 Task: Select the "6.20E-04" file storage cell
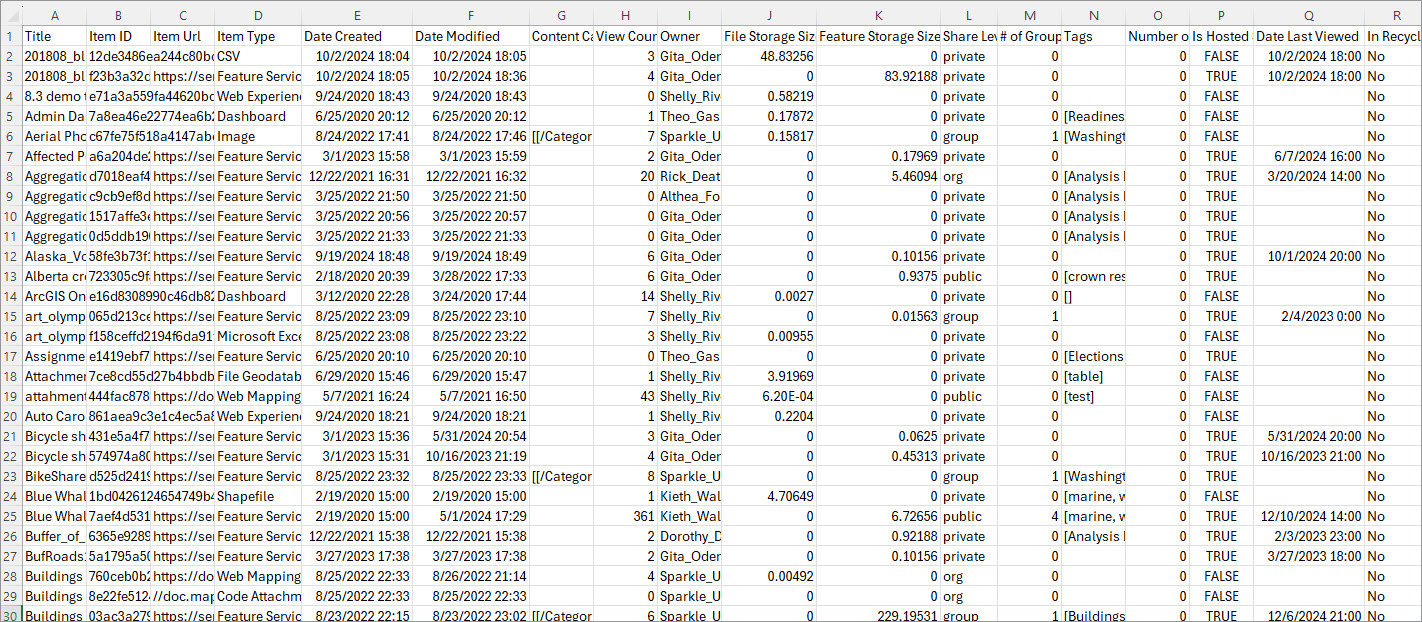[769, 396]
